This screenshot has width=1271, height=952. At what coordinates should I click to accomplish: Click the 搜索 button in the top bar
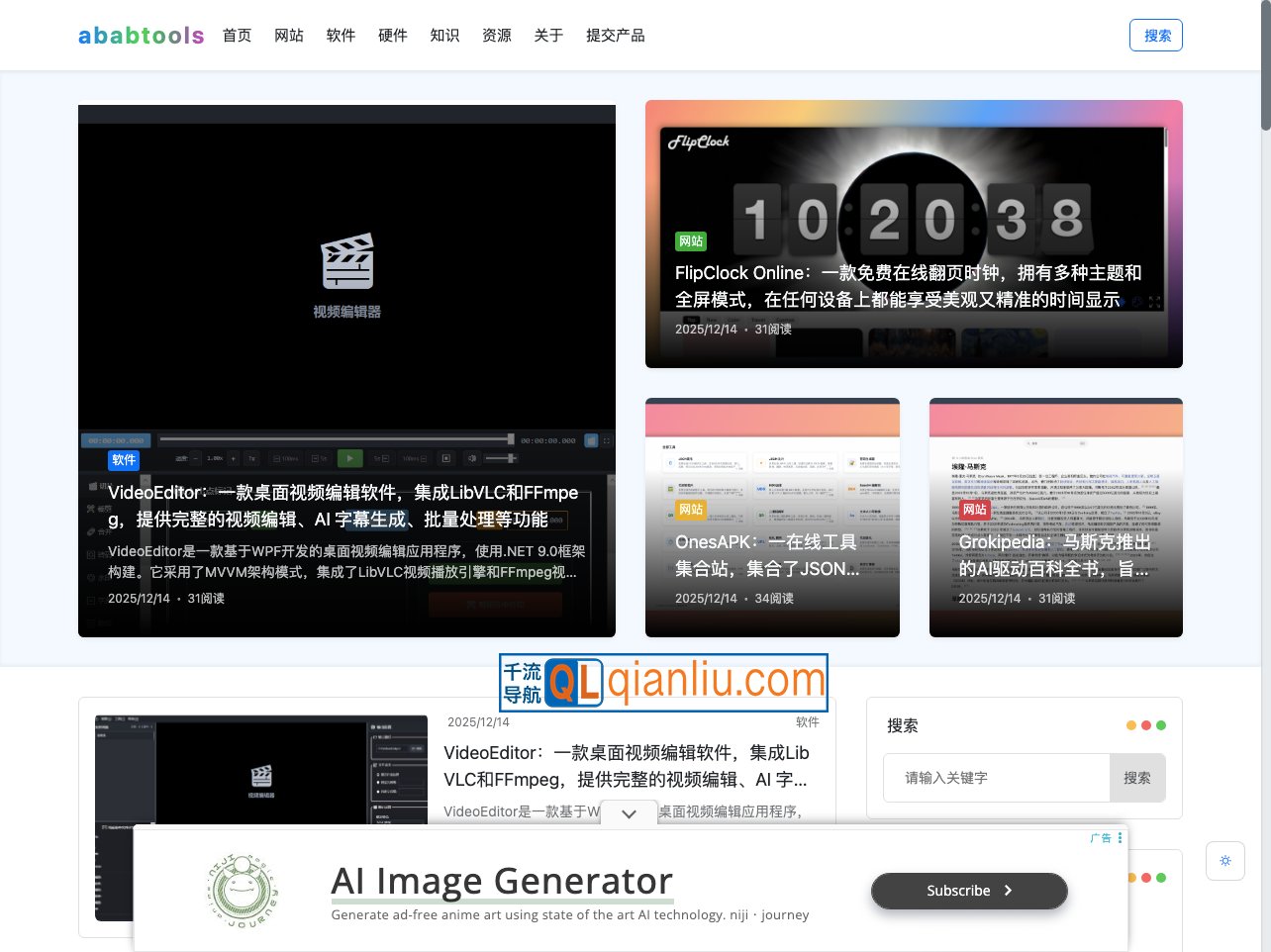[1155, 35]
